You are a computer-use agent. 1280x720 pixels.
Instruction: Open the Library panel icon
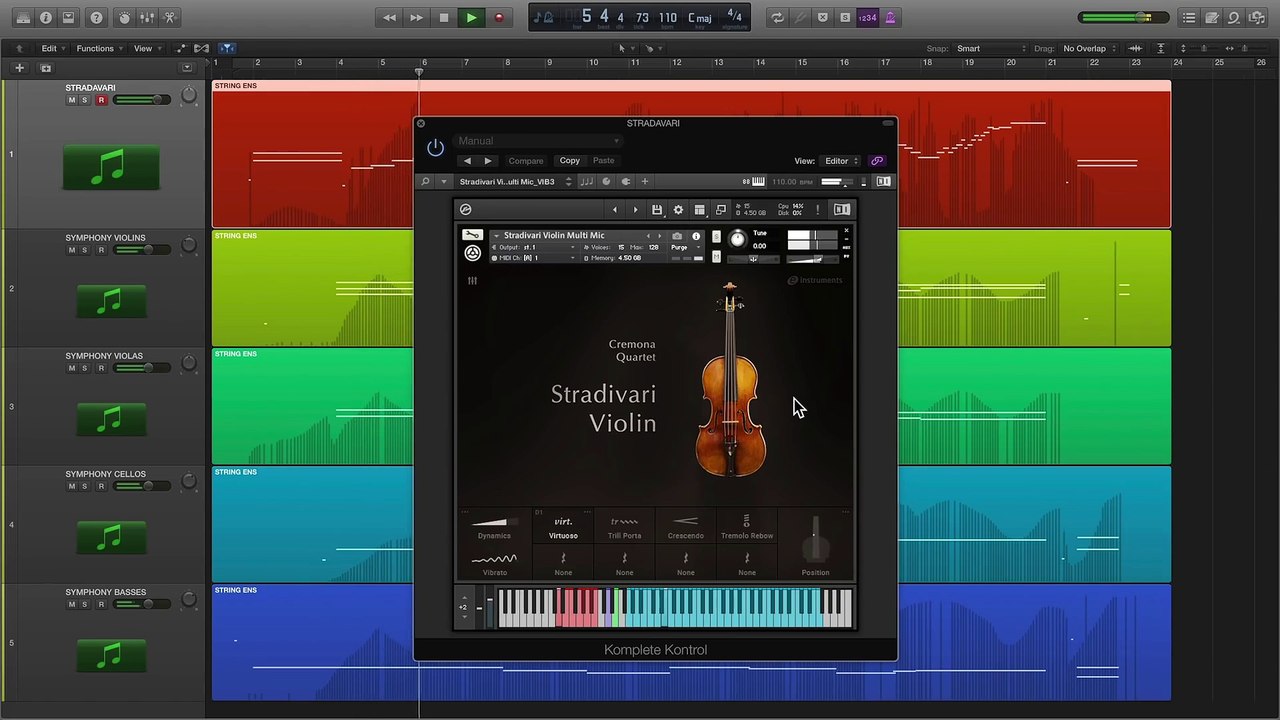[x=22, y=17]
